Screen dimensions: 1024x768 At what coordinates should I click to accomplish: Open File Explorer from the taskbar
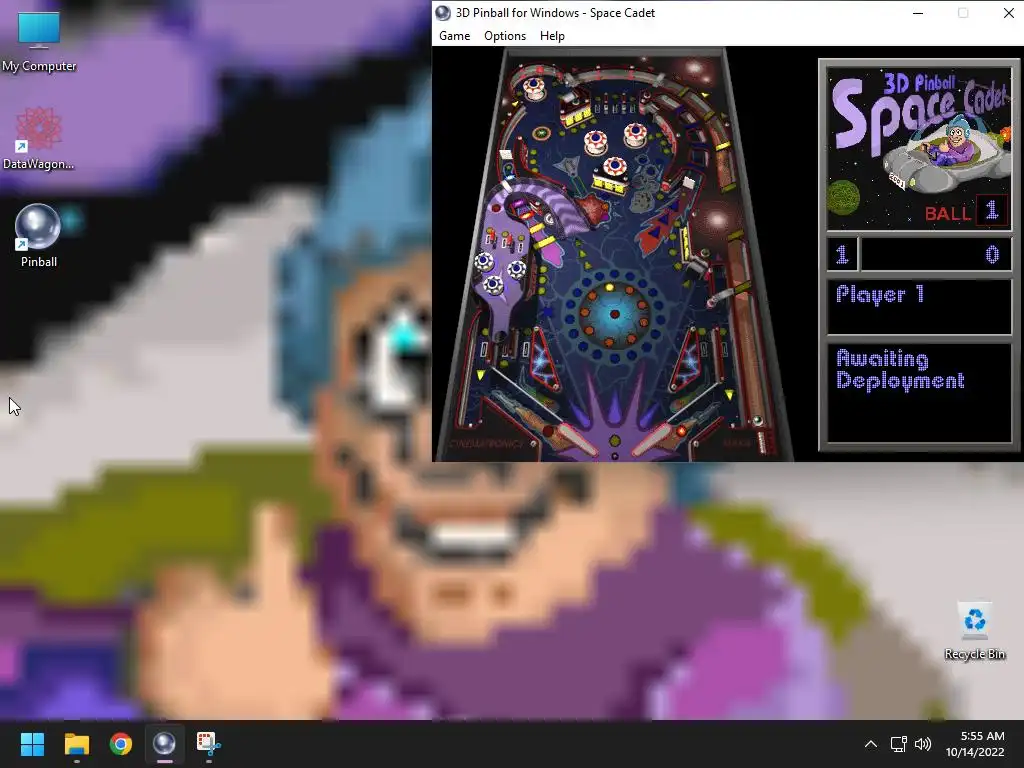[76, 744]
